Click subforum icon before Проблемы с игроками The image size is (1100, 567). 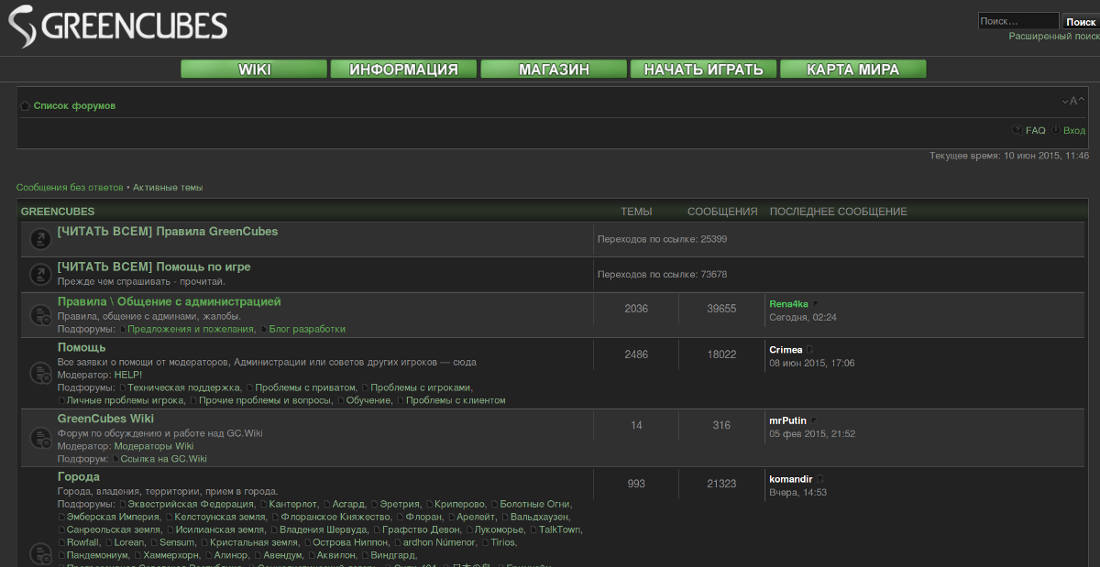point(365,387)
